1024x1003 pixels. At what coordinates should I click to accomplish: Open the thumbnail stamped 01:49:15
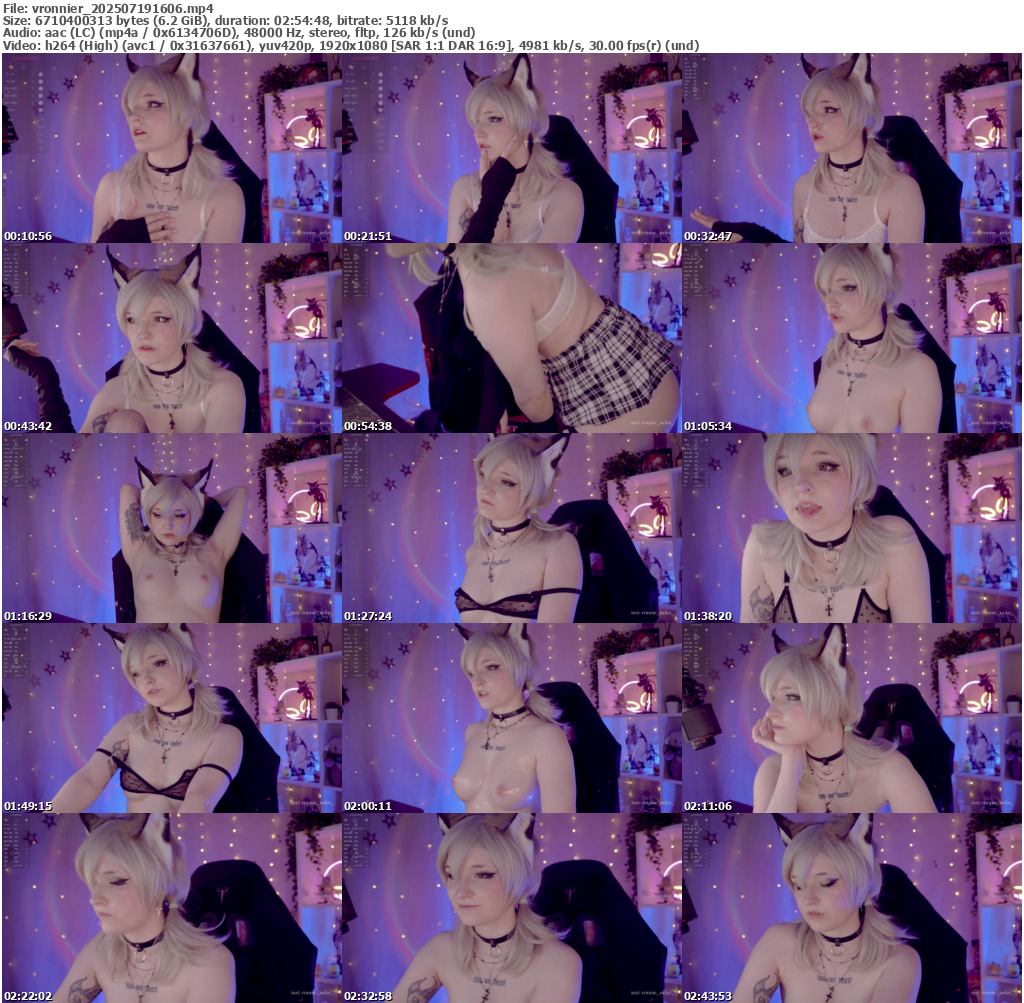(x=172, y=718)
